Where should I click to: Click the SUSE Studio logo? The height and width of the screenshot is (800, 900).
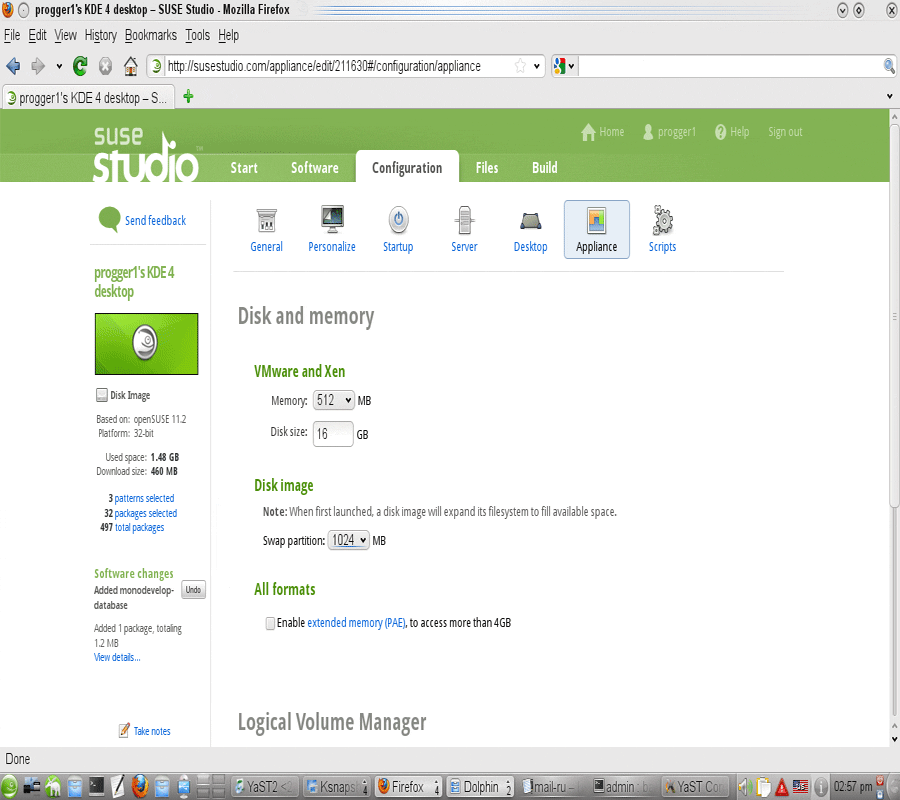(146, 156)
